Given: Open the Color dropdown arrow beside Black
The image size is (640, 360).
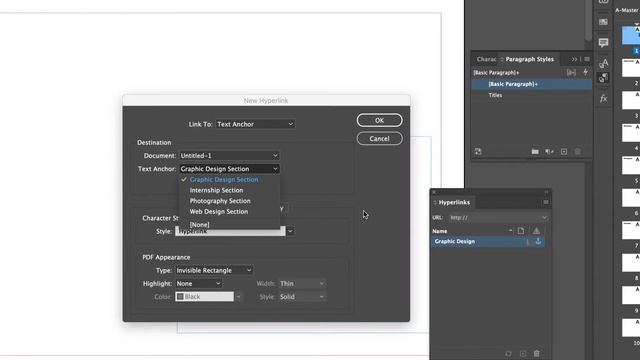Looking at the screenshot, I should point(238,297).
